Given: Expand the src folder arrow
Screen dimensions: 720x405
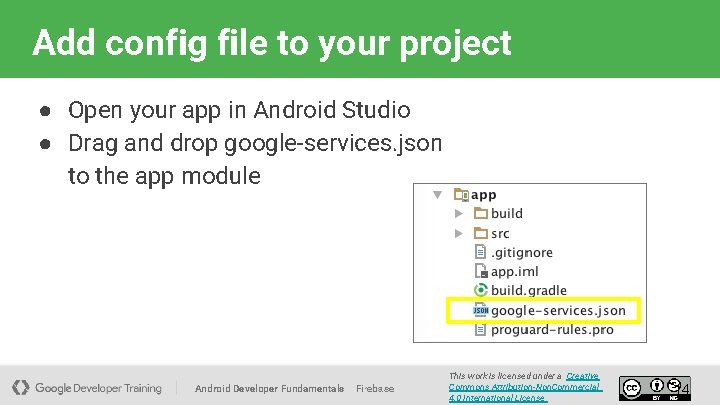Looking at the screenshot, I should (458, 233).
